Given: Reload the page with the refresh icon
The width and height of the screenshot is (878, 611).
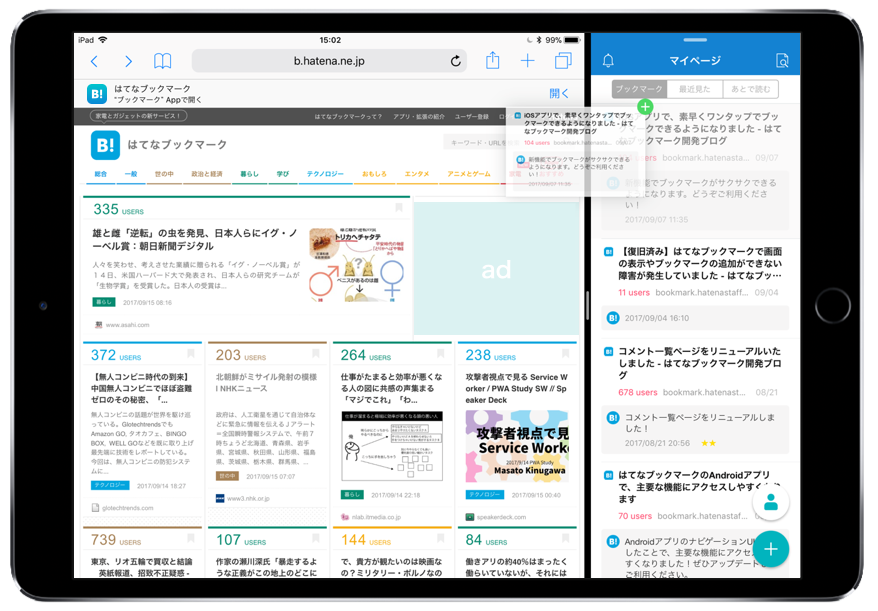Looking at the screenshot, I should (456, 61).
